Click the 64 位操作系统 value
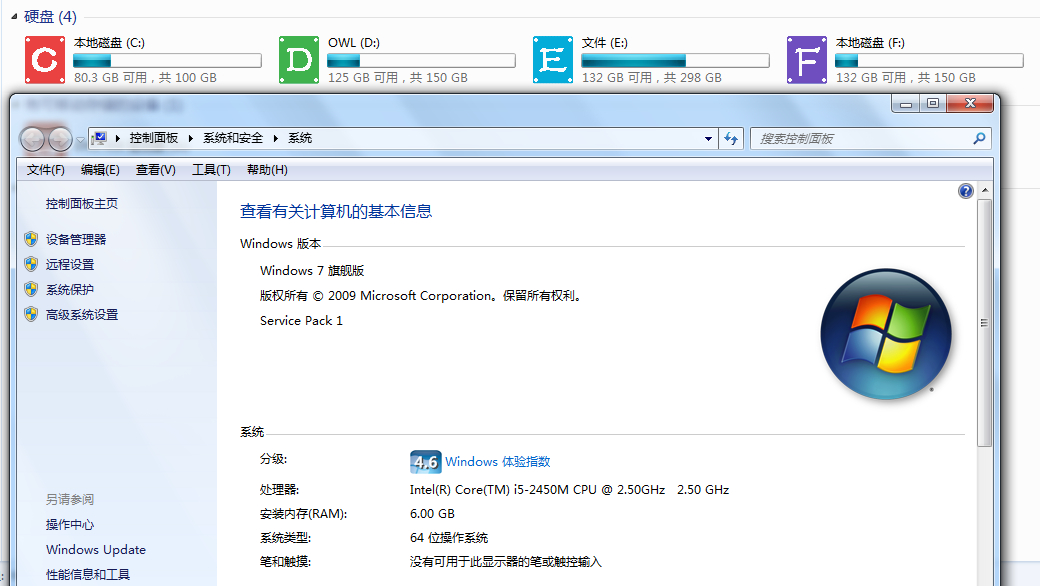The height and width of the screenshot is (586, 1040). tap(449, 538)
